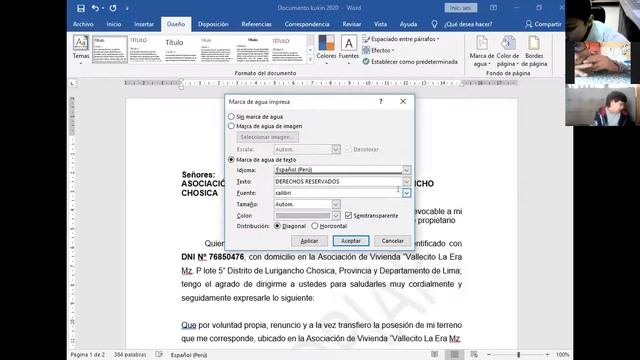Switch to the Referencias tab
Screen dimensions: 640x360
256,24
